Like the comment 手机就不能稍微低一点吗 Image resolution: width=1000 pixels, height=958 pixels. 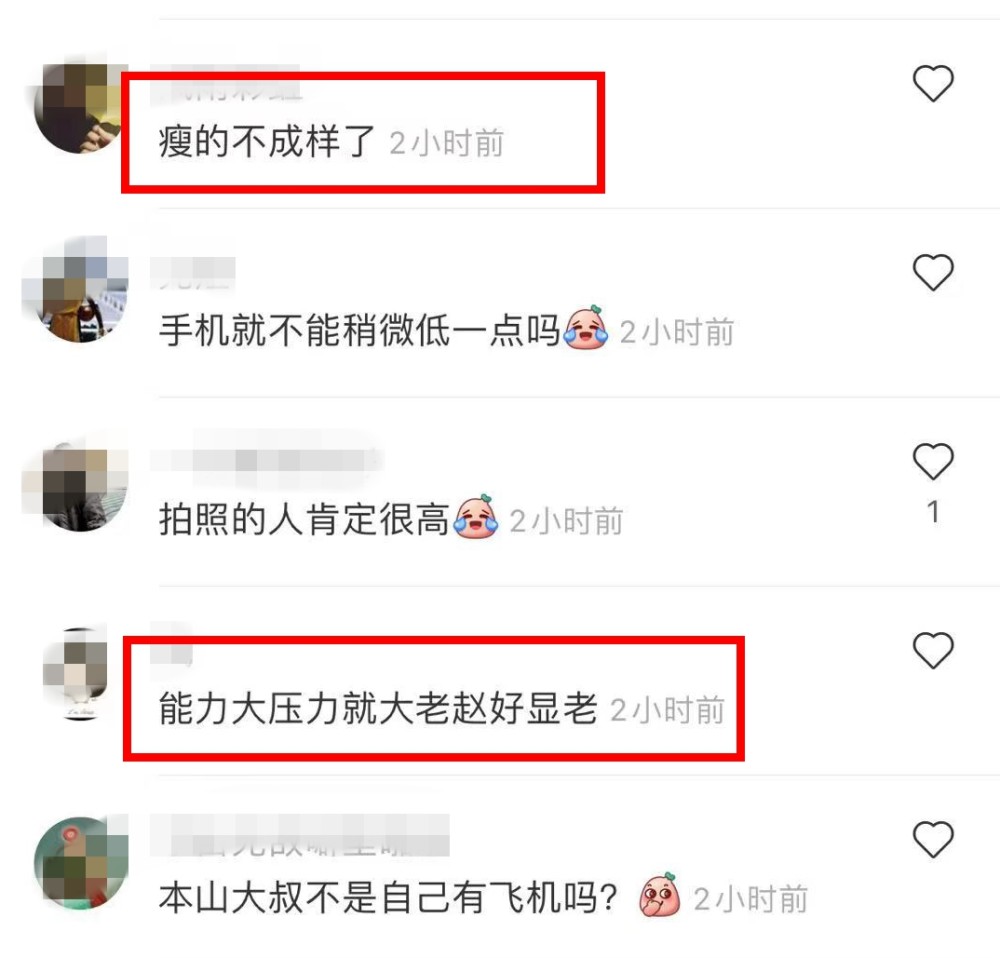[933, 272]
